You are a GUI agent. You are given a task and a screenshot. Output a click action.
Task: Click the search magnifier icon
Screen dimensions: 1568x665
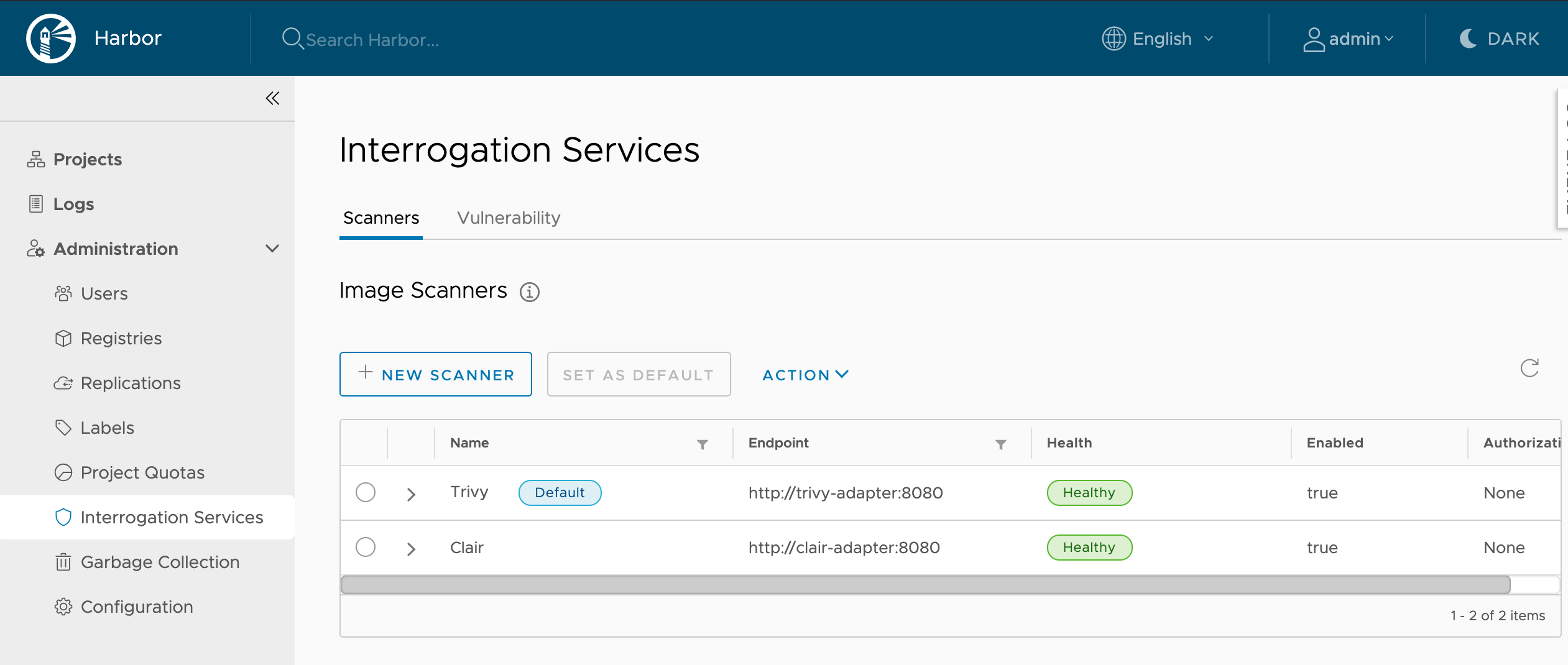[x=292, y=39]
